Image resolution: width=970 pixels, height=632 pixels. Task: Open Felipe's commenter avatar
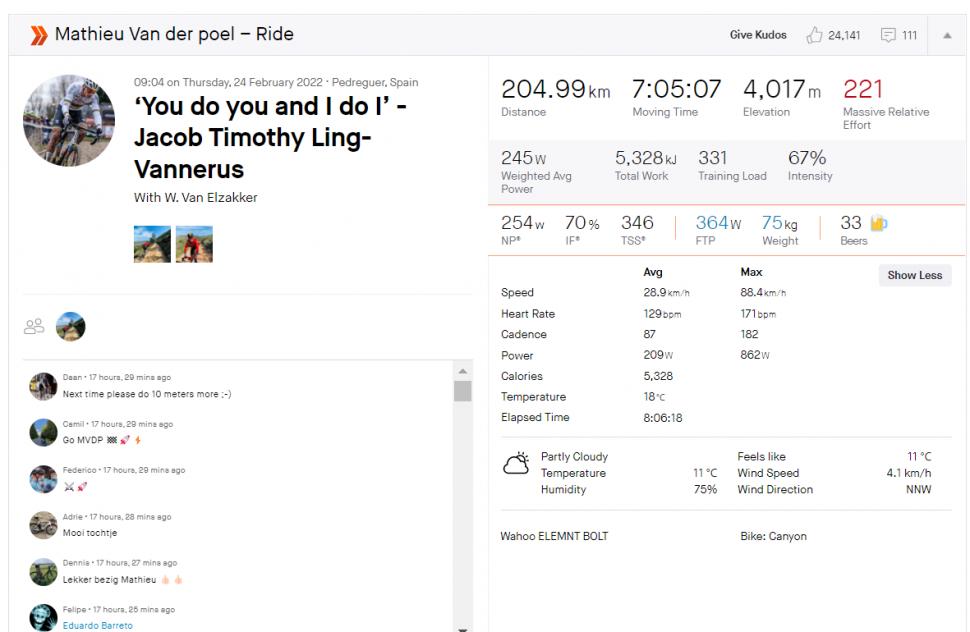point(43,618)
